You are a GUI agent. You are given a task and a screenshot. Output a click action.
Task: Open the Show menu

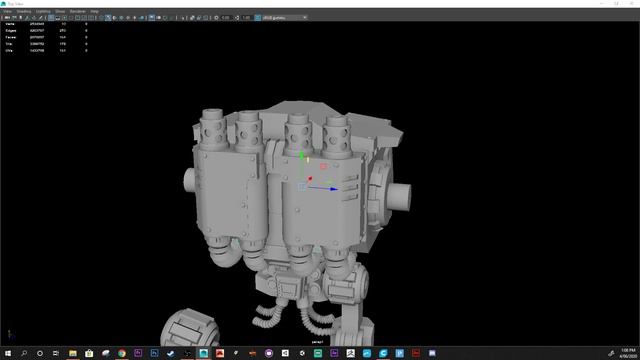(60, 11)
